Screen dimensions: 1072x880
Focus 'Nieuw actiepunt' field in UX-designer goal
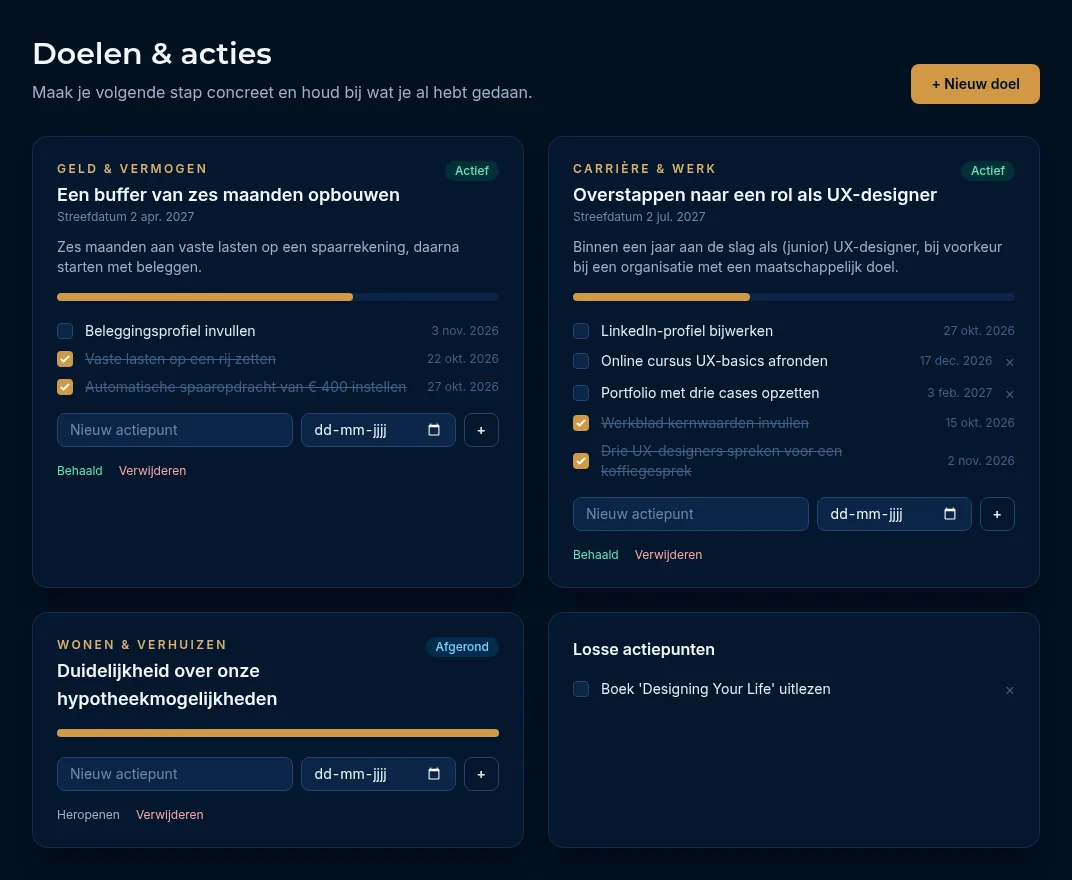691,514
